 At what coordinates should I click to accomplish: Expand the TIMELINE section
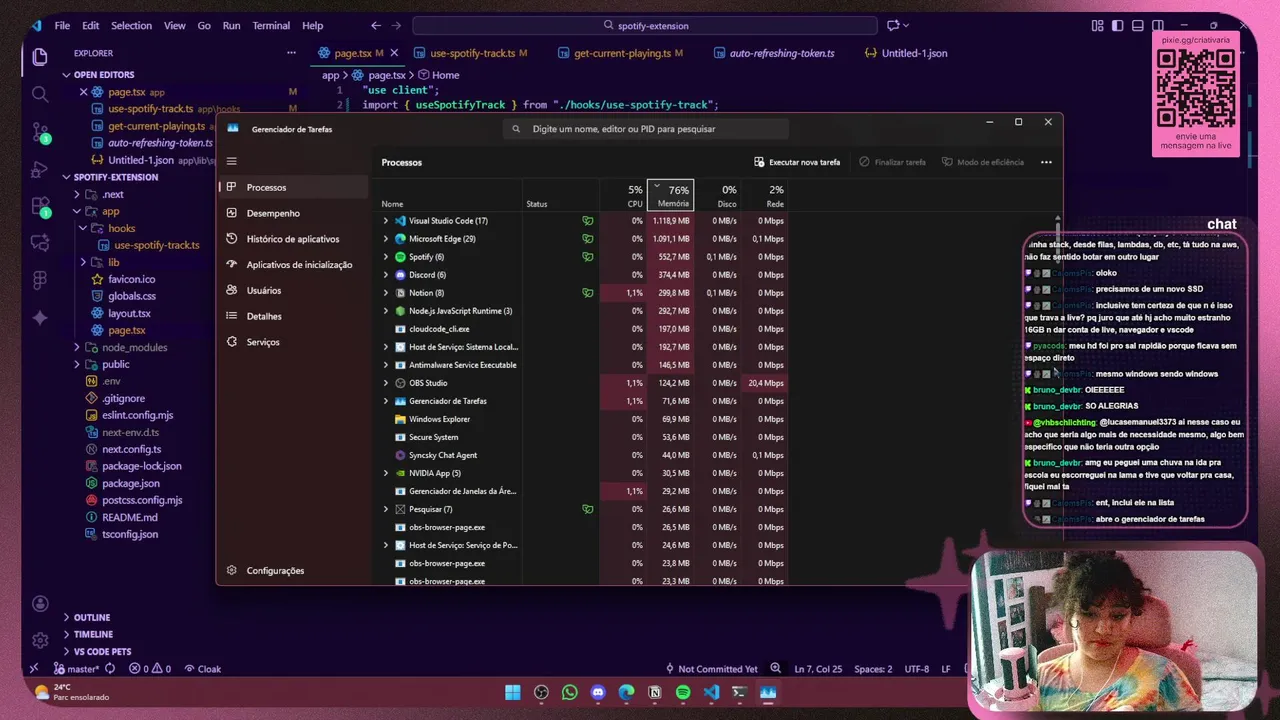66,634
